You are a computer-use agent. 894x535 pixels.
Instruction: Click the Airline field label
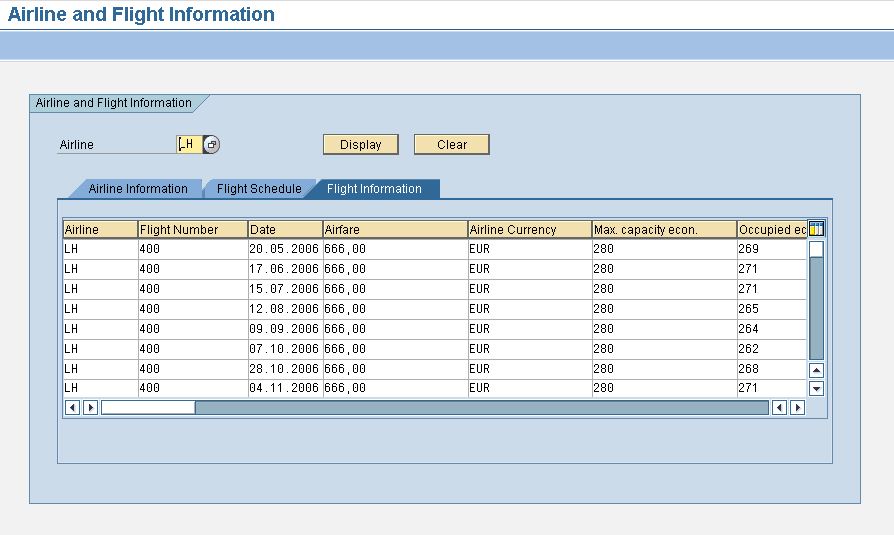pos(76,145)
